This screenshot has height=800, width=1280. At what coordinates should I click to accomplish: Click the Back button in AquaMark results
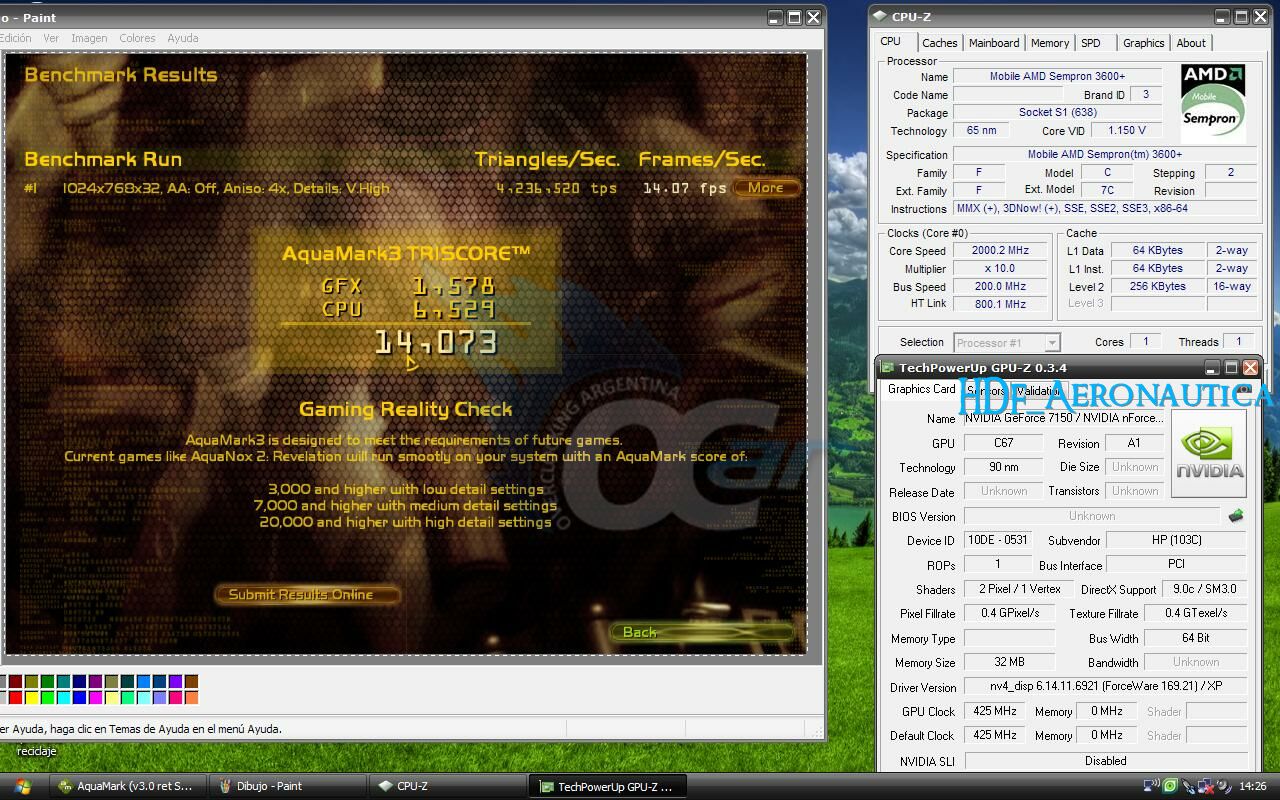(700, 632)
